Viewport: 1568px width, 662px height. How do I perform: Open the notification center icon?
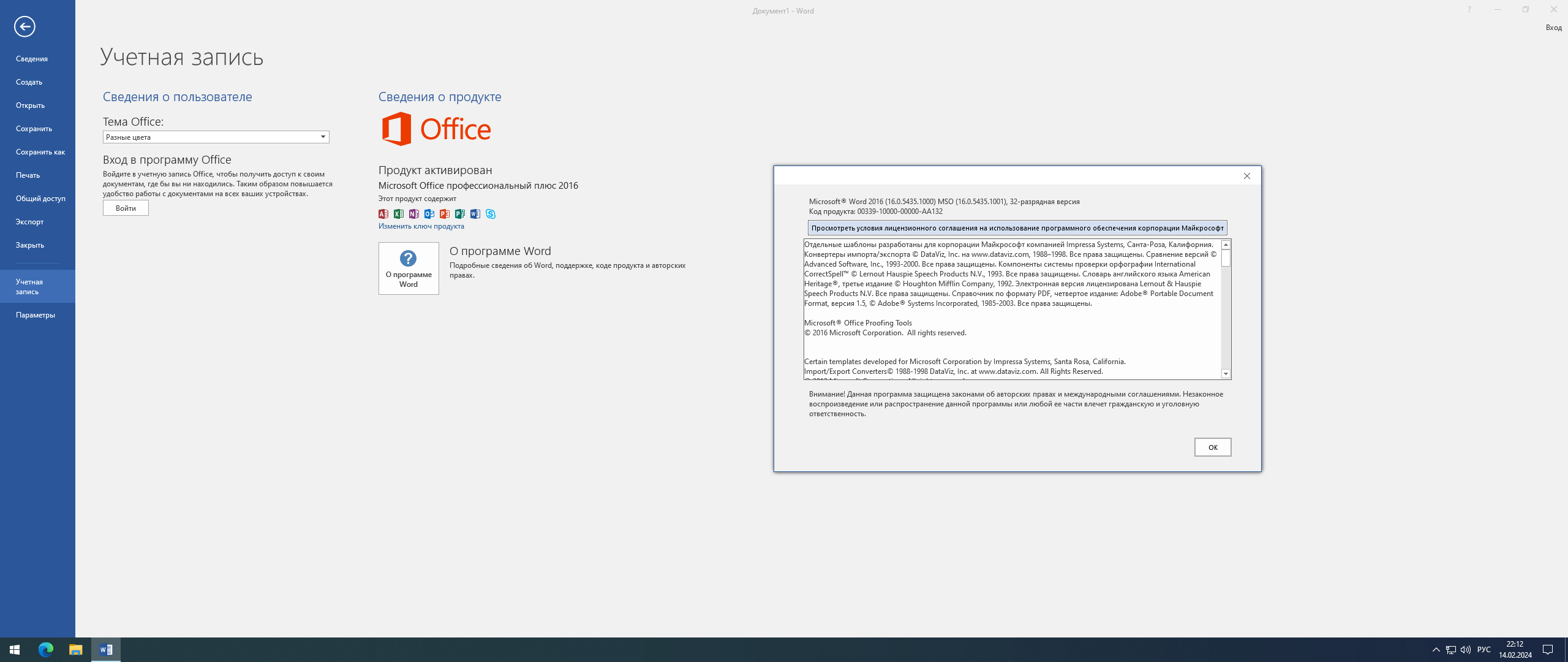[x=1548, y=650]
